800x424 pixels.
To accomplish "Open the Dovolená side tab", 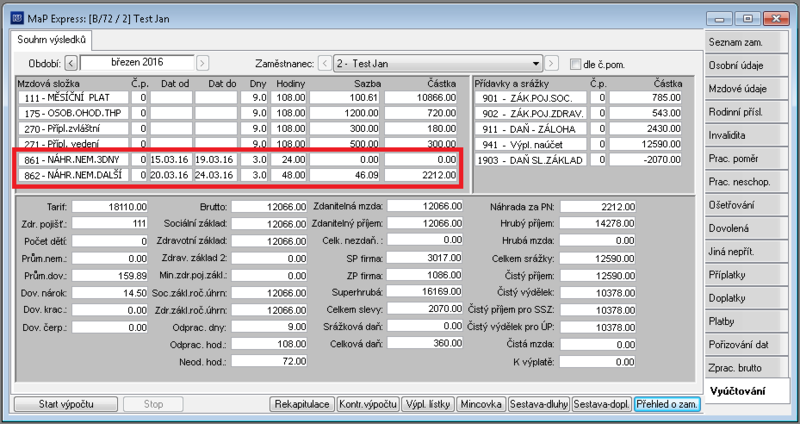I will (x=743, y=229).
